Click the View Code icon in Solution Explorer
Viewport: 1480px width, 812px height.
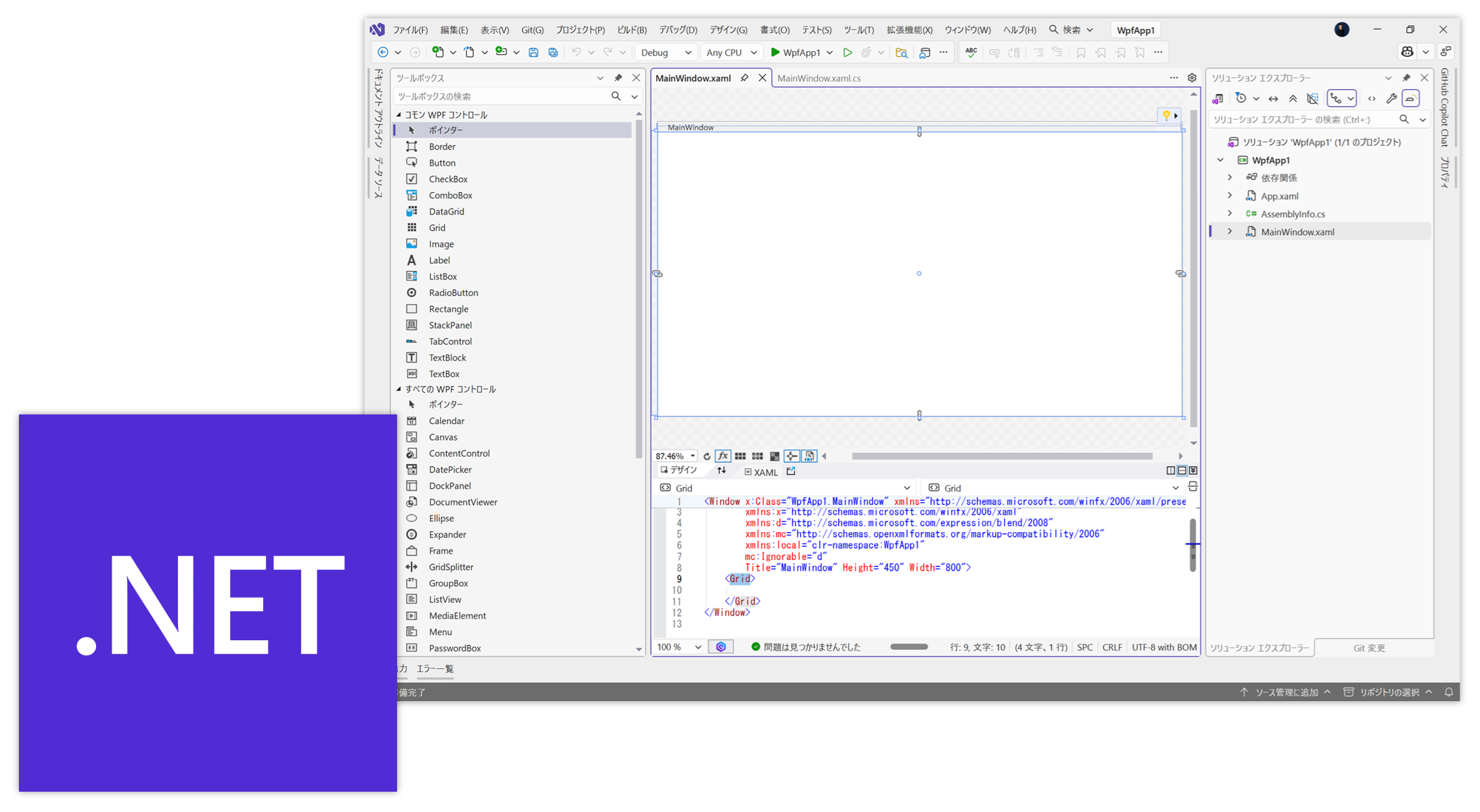[x=1372, y=99]
